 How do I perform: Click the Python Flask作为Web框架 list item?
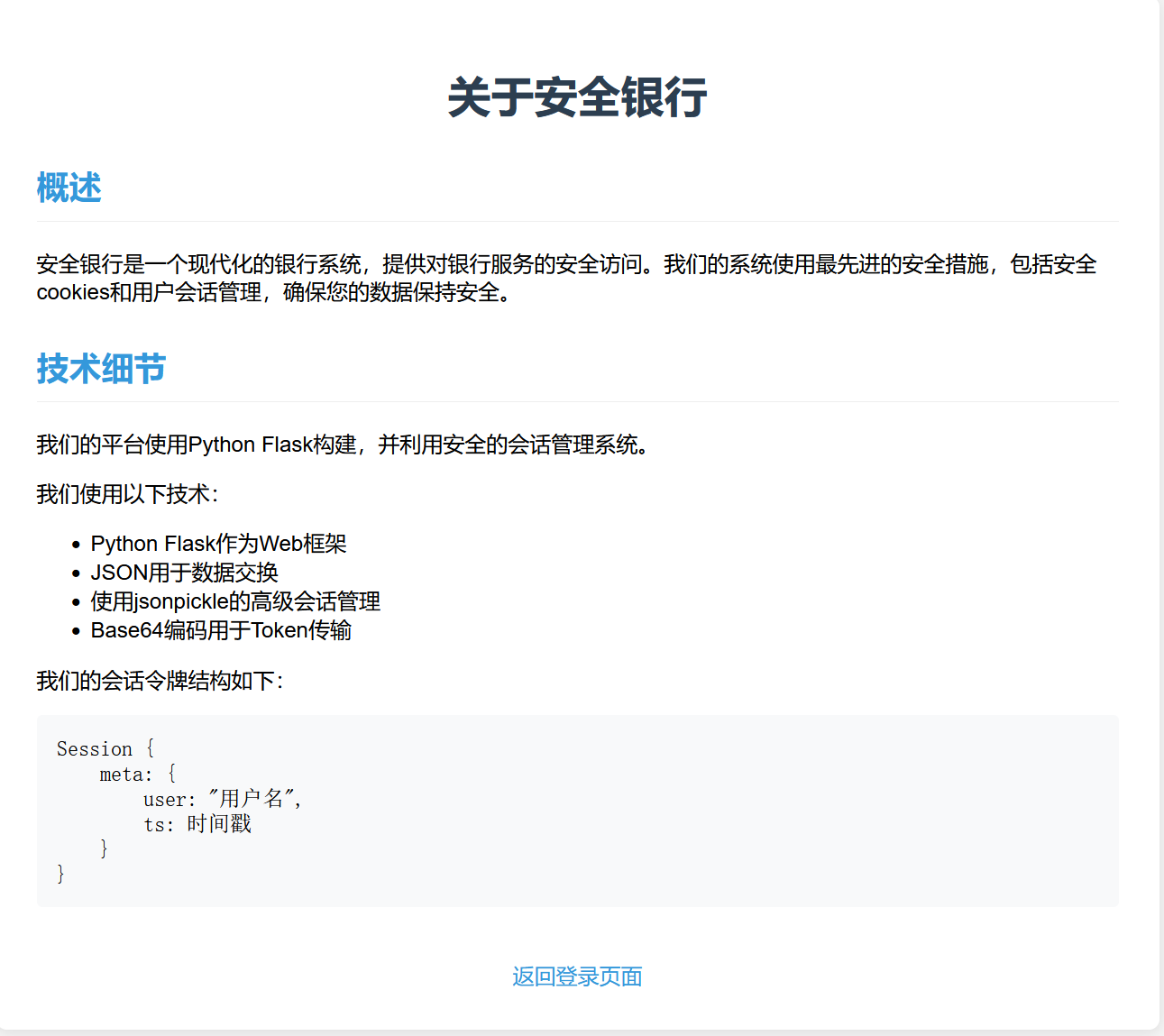[220, 544]
